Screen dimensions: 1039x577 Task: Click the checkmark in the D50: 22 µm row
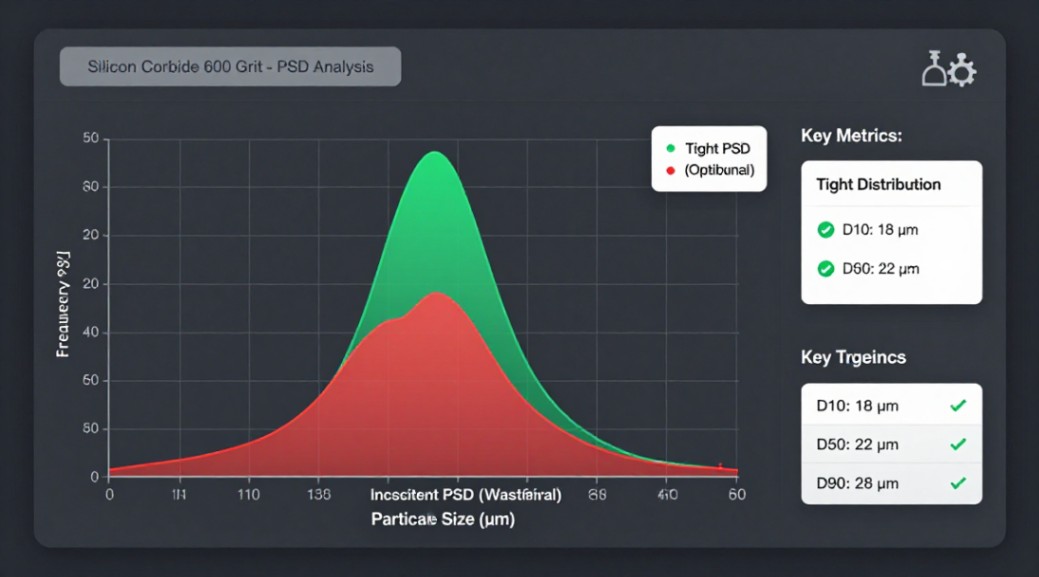coord(958,444)
